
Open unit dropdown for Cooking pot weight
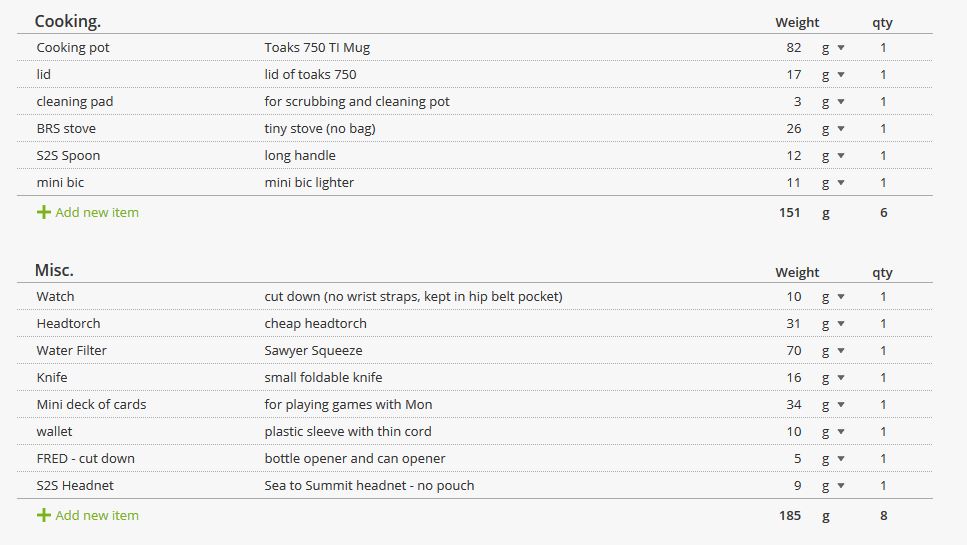click(833, 47)
